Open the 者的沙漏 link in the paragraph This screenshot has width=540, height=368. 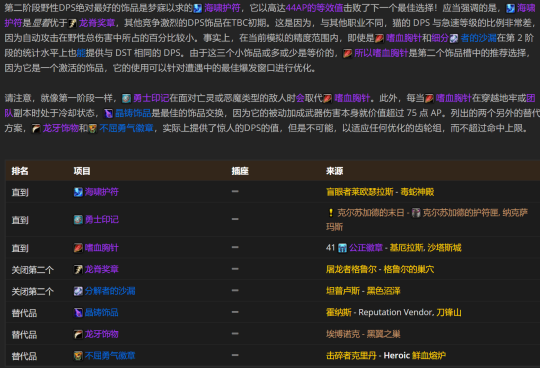[478, 38]
